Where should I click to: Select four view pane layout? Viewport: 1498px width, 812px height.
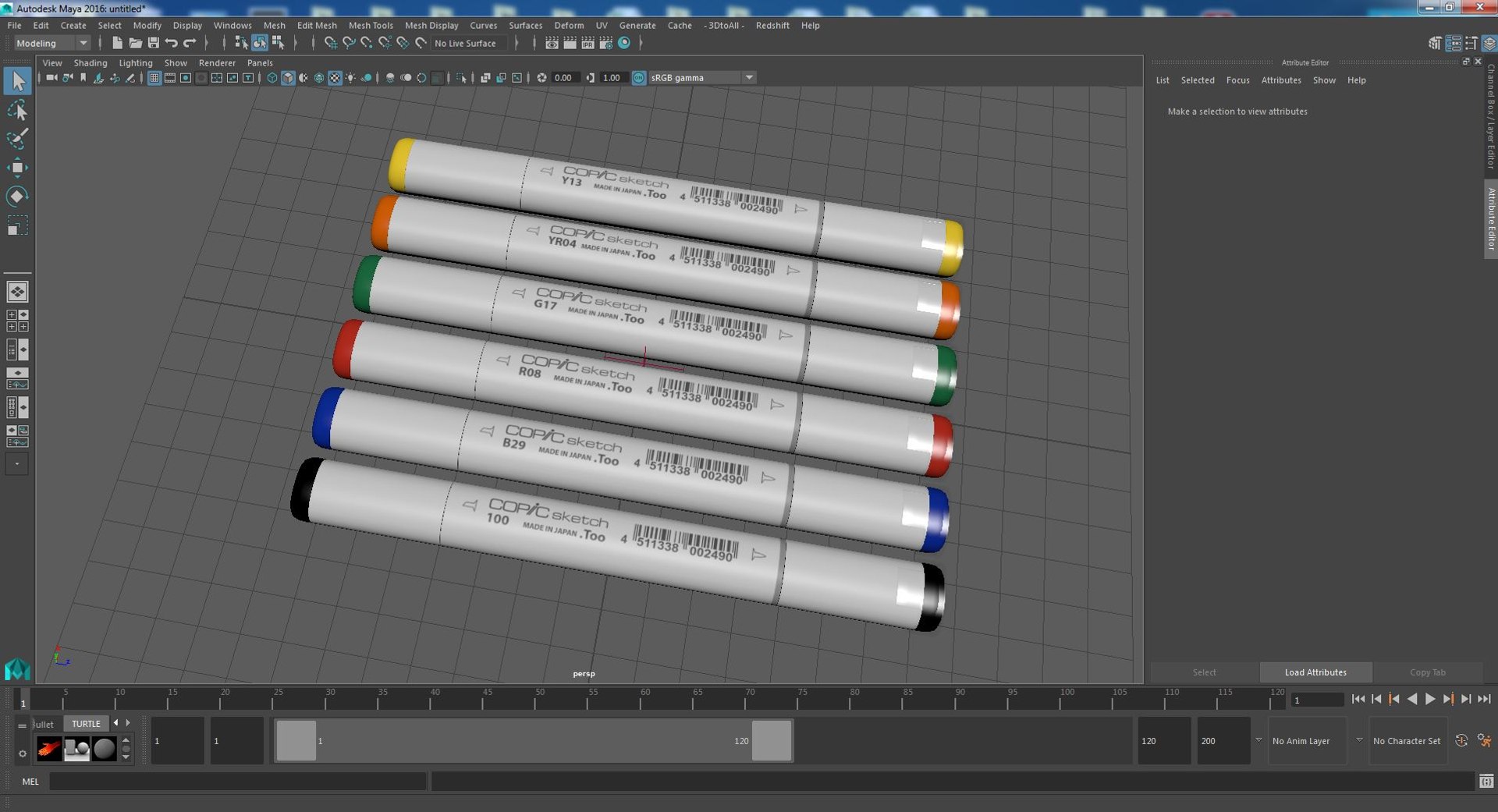pyautogui.click(x=17, y=321)
